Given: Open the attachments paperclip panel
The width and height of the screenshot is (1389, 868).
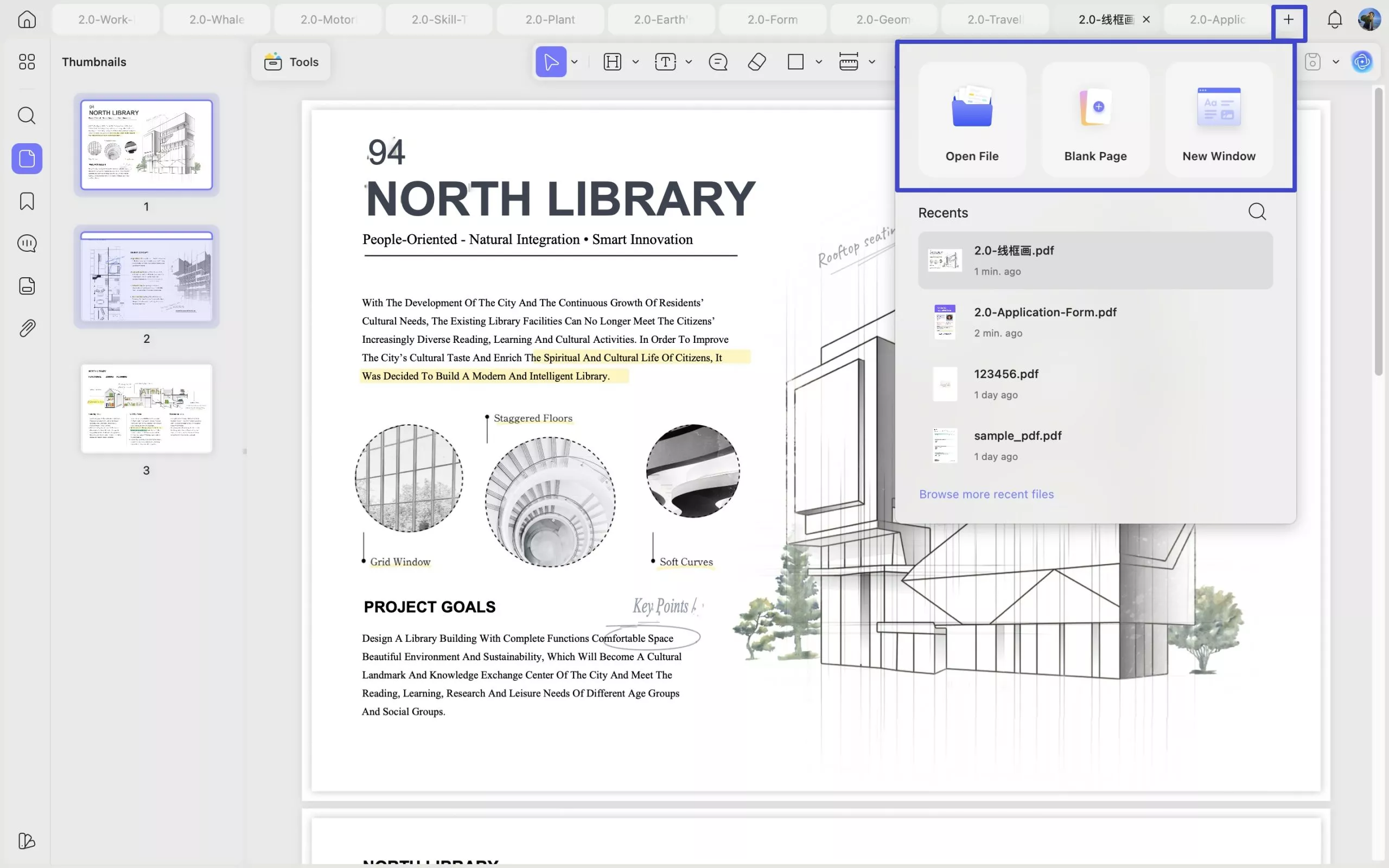Looking at the screenshot, I should (x=27, y=328).
